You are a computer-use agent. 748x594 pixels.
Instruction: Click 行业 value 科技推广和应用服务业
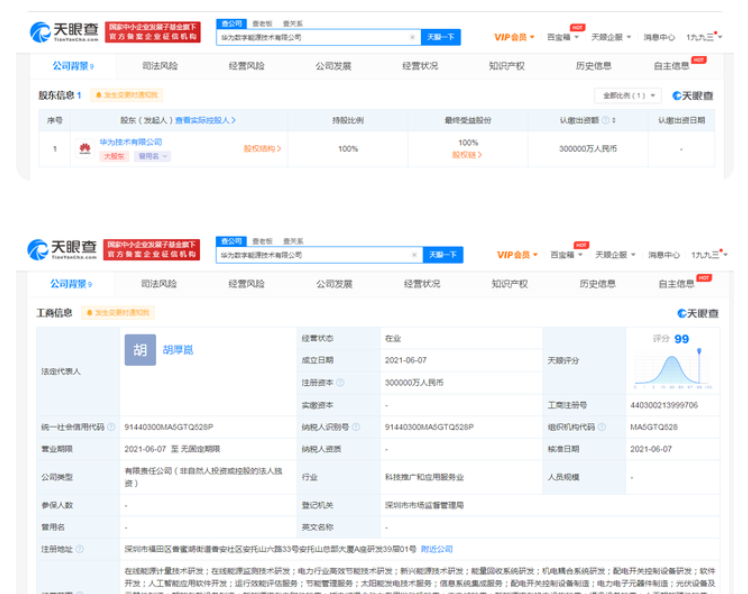(424, 477)
